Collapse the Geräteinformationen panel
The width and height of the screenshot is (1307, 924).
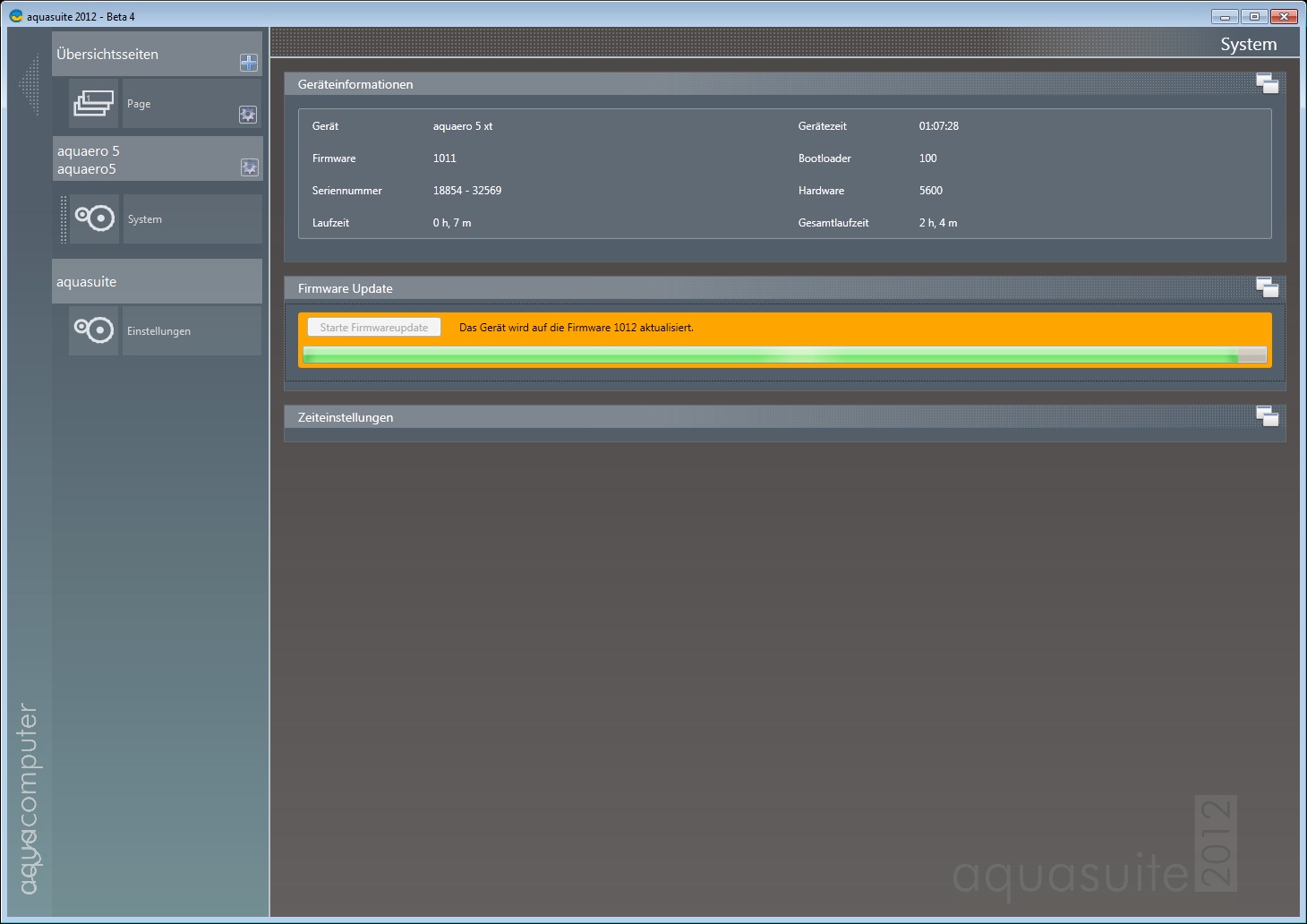(x=1267, y=84)
